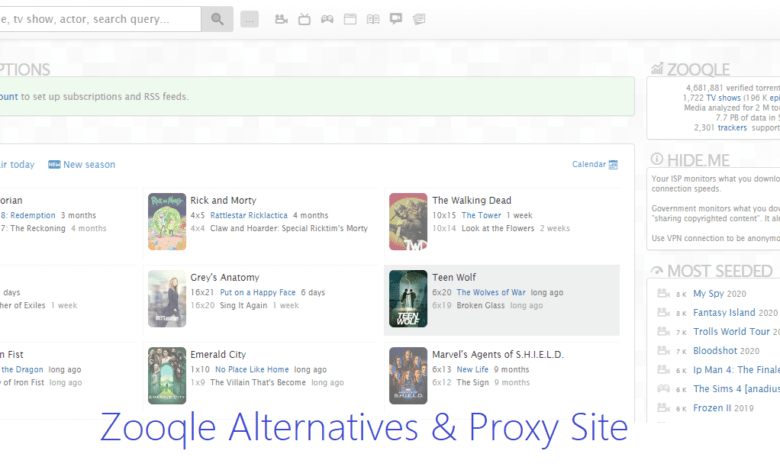Viewport: 780px width, 470px height.
Task: Click the ellipsis button next to search
Action: pos(250,19)
